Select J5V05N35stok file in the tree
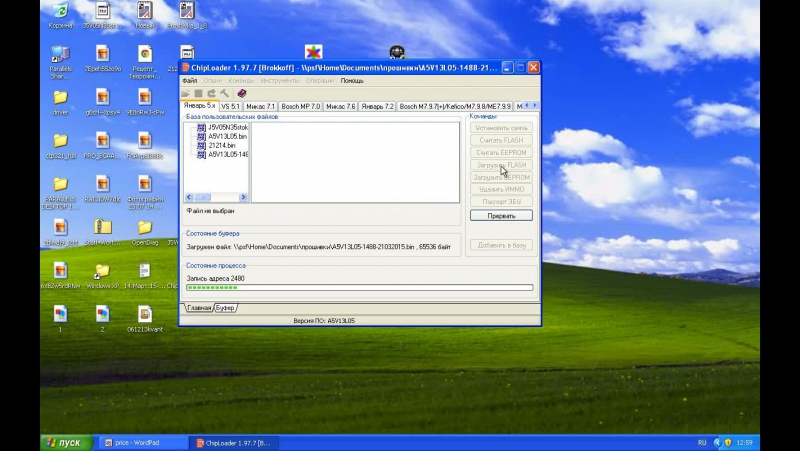Screen dimensions: 800x451 [222, 127]
